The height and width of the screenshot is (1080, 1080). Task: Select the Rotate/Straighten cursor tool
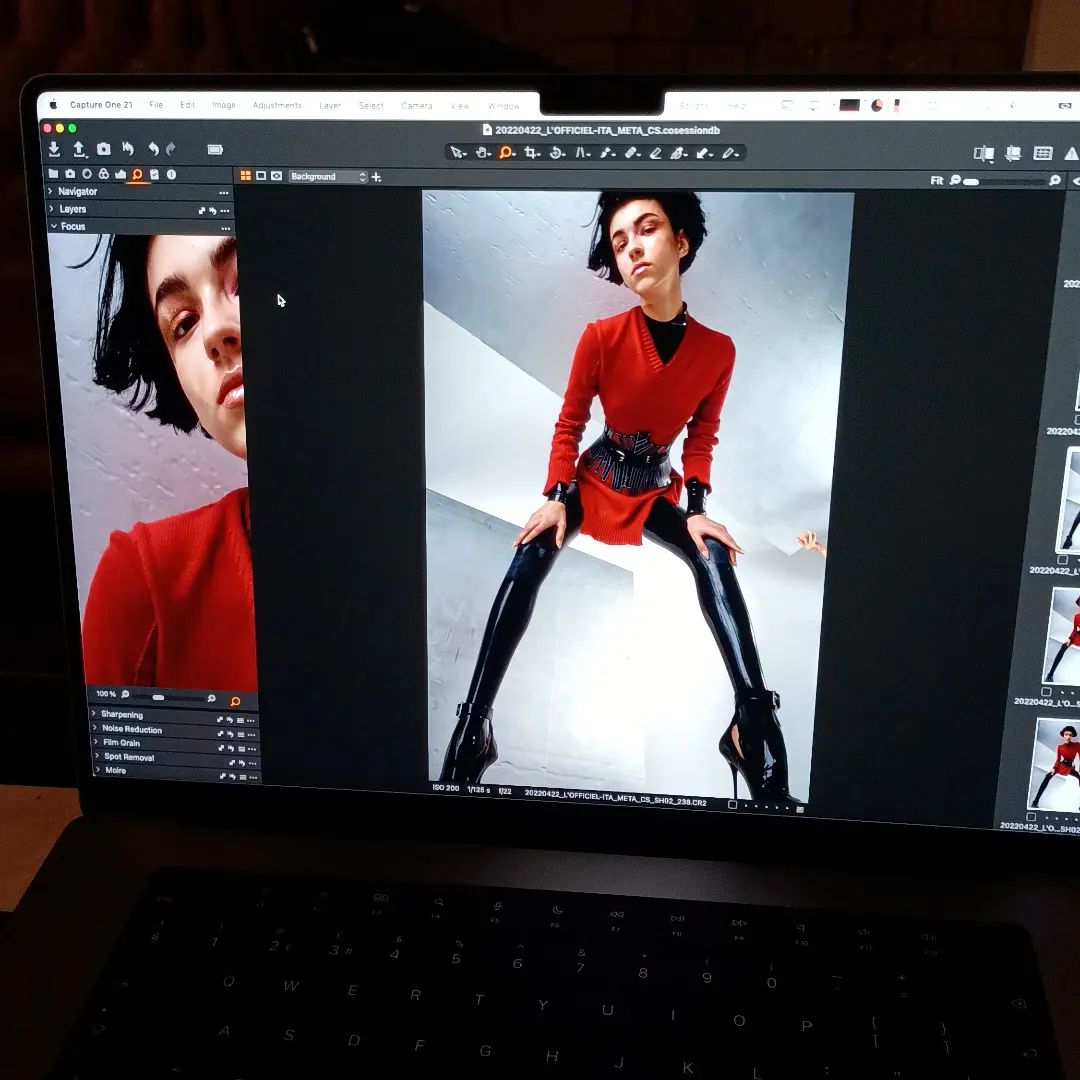tap(557, 153)
